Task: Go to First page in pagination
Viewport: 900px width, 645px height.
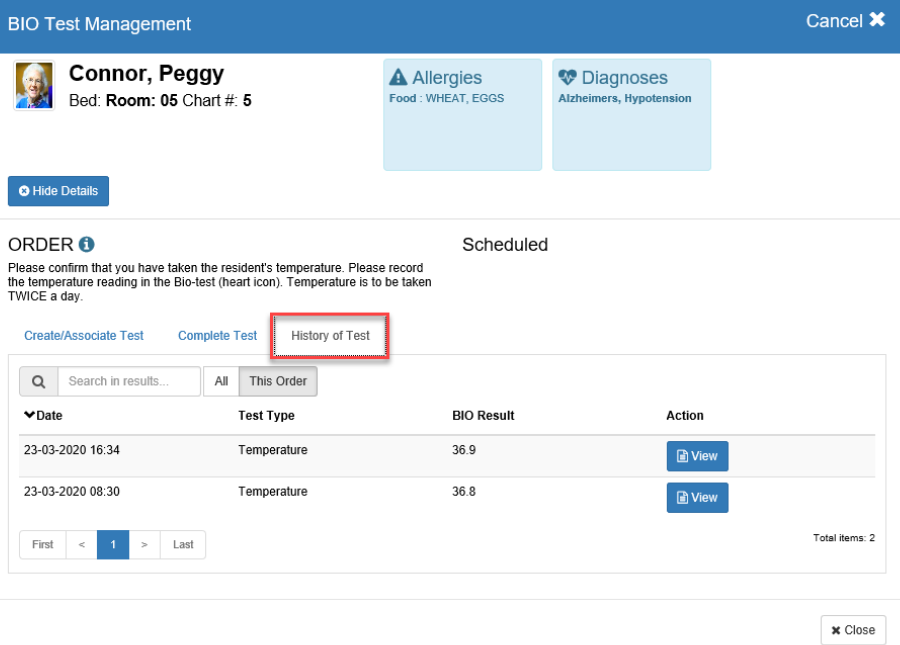Action: (43, 545)
